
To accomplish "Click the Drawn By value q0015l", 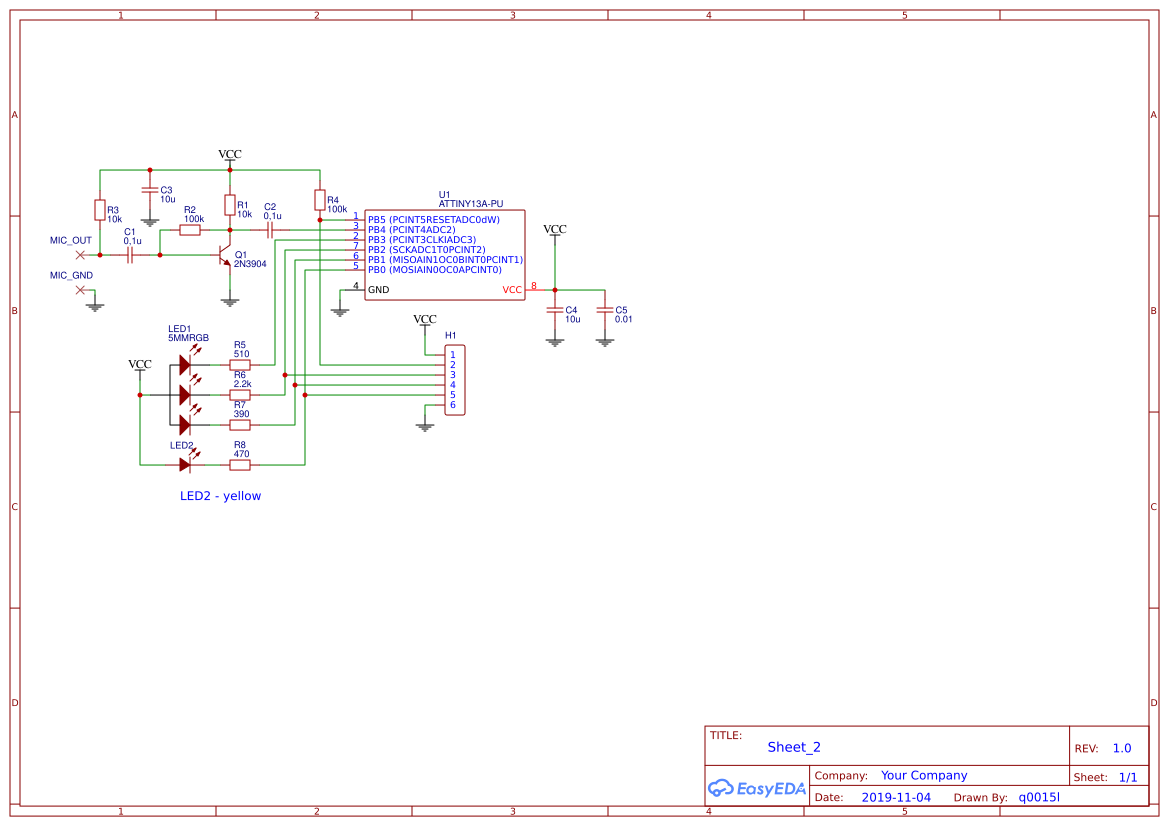I will [x=1039, y=797].
